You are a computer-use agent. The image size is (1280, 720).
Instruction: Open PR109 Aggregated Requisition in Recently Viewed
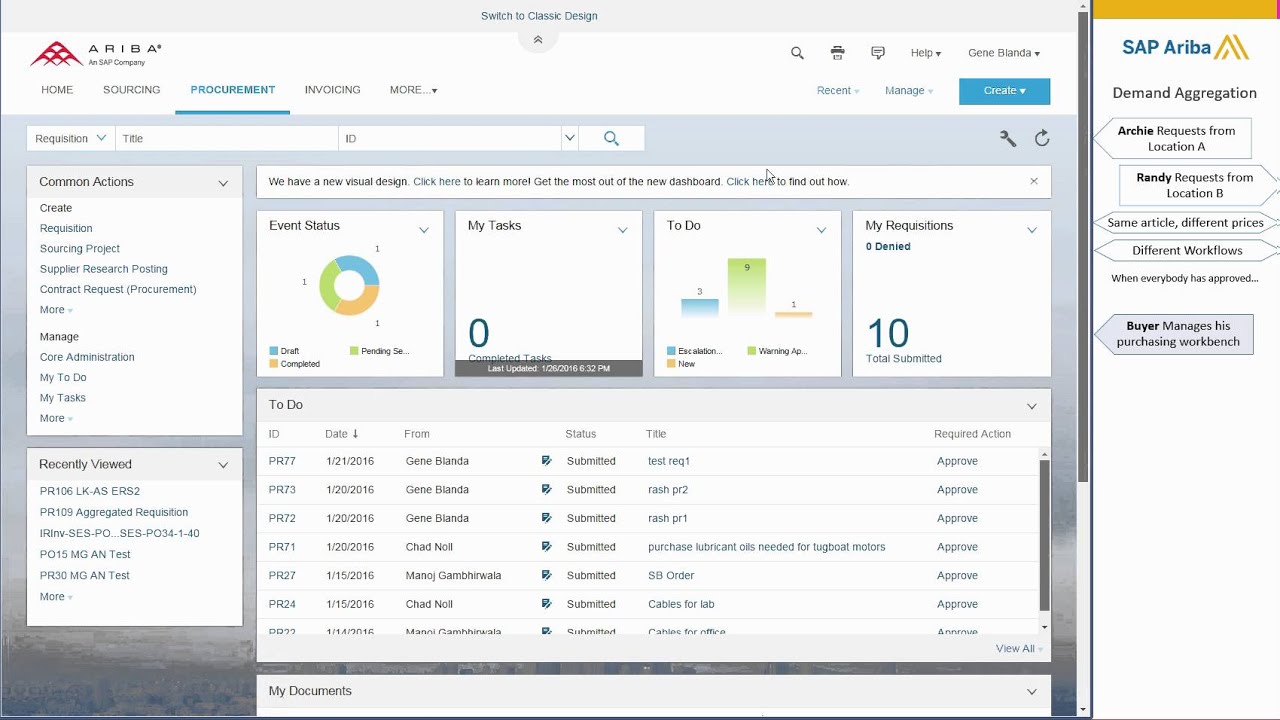tap(114, 512)
